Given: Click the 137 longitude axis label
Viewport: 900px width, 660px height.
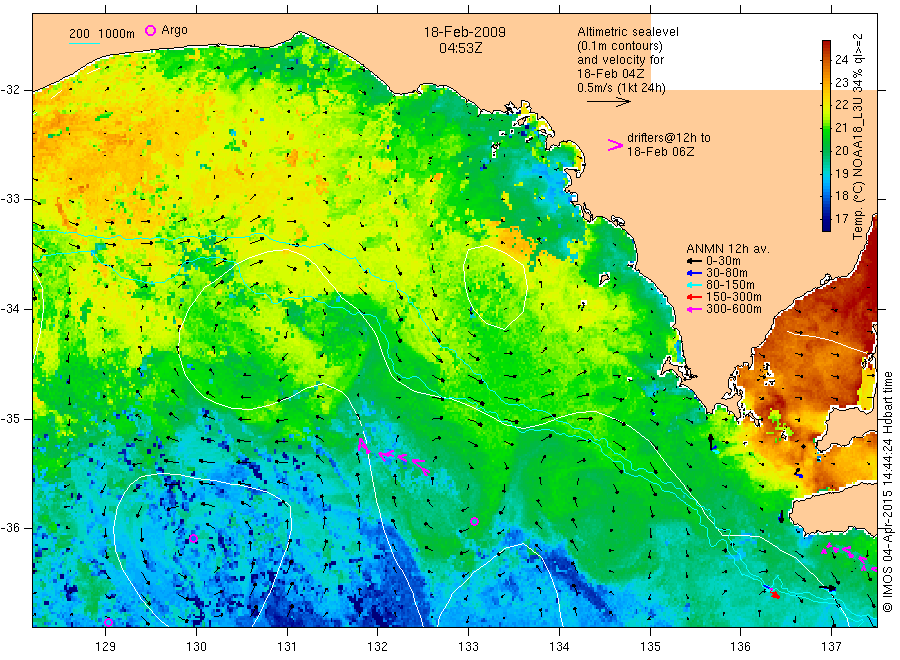Looking at the screenshot, I should tap(831, 647).
